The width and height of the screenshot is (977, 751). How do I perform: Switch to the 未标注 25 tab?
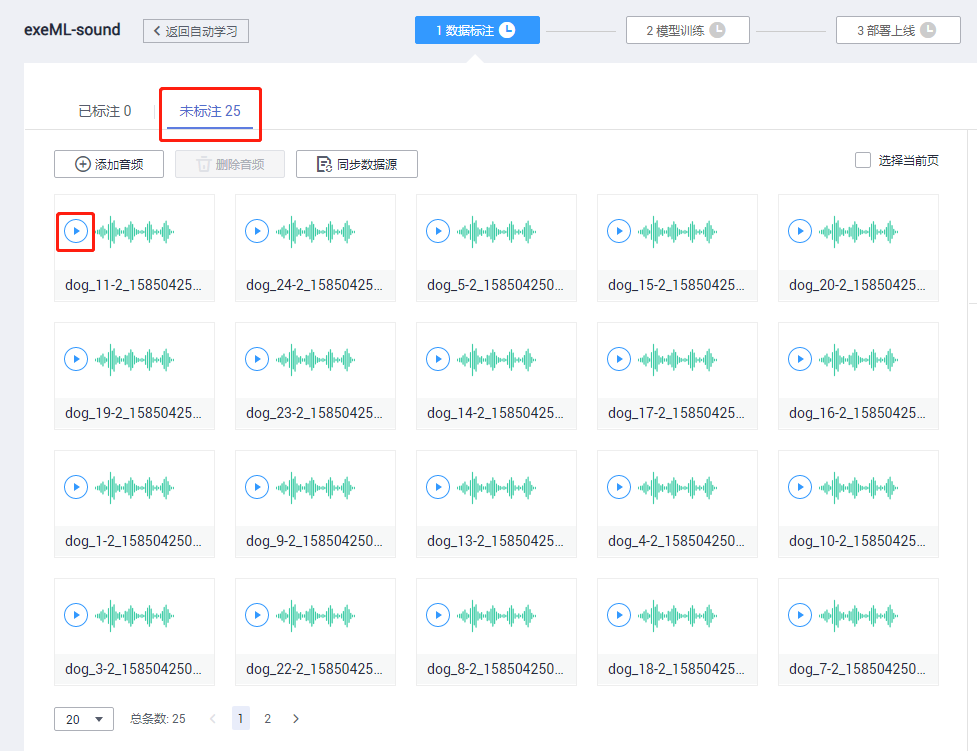click(x=210, y=111)
